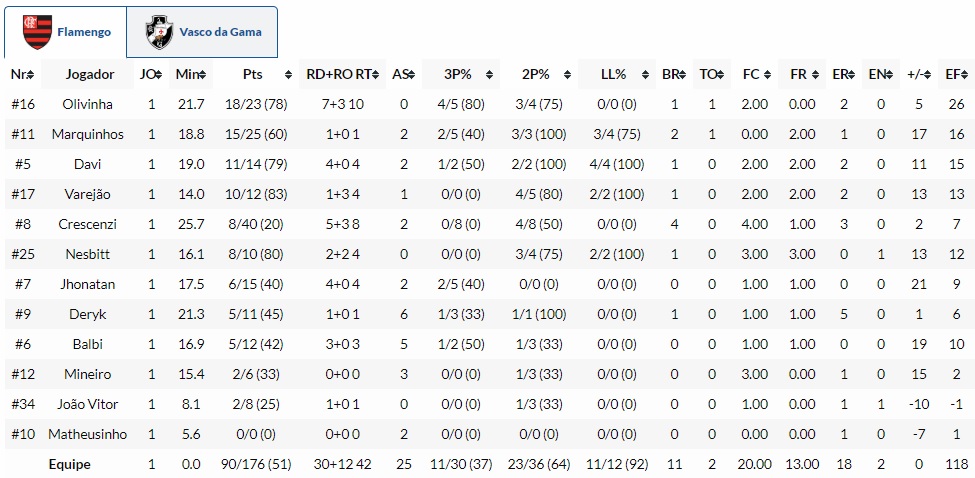Screen dimensions: 975x478
Task: Click the Flamengo club crest icon
Action: click(x=36, y=32)
